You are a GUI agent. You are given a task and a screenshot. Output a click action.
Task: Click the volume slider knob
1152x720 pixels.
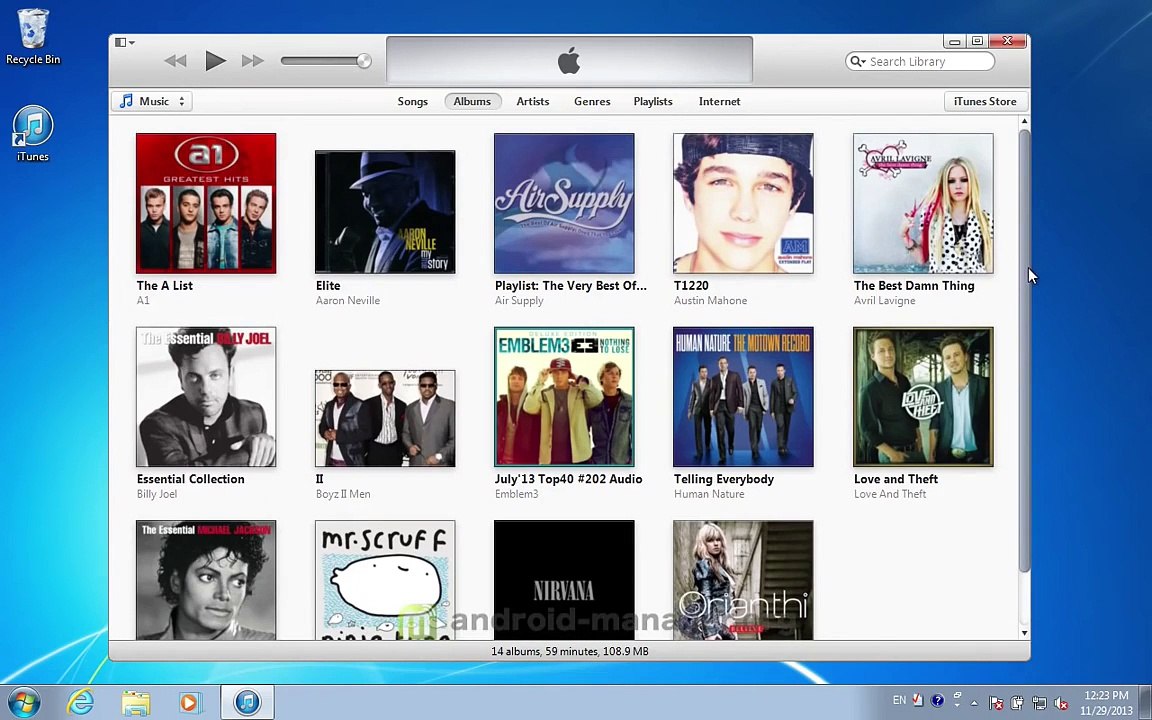coord(363,61)
